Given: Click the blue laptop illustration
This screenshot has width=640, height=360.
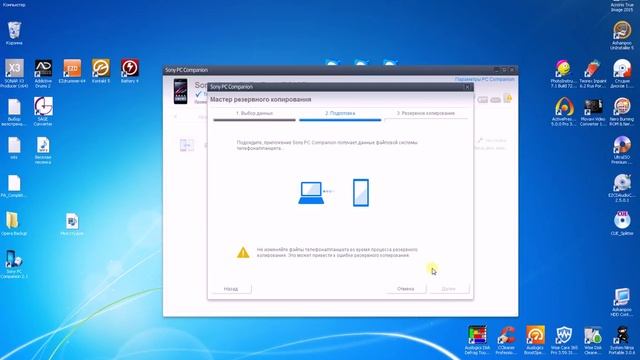Looking at the screenshot, I should click(x=311, y=193).
